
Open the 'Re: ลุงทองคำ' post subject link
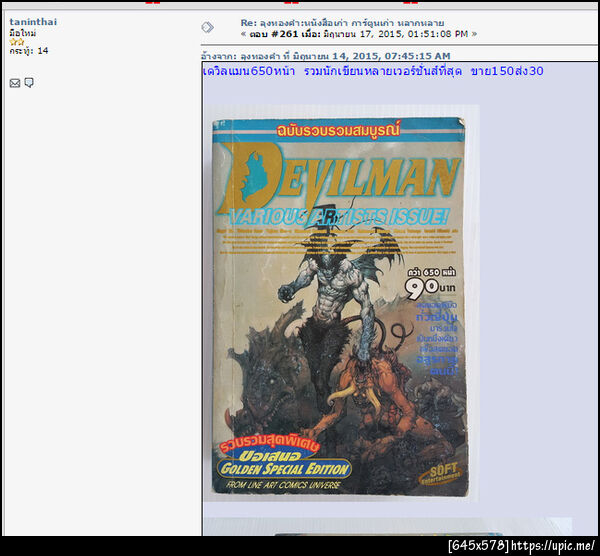coord(342,23)
